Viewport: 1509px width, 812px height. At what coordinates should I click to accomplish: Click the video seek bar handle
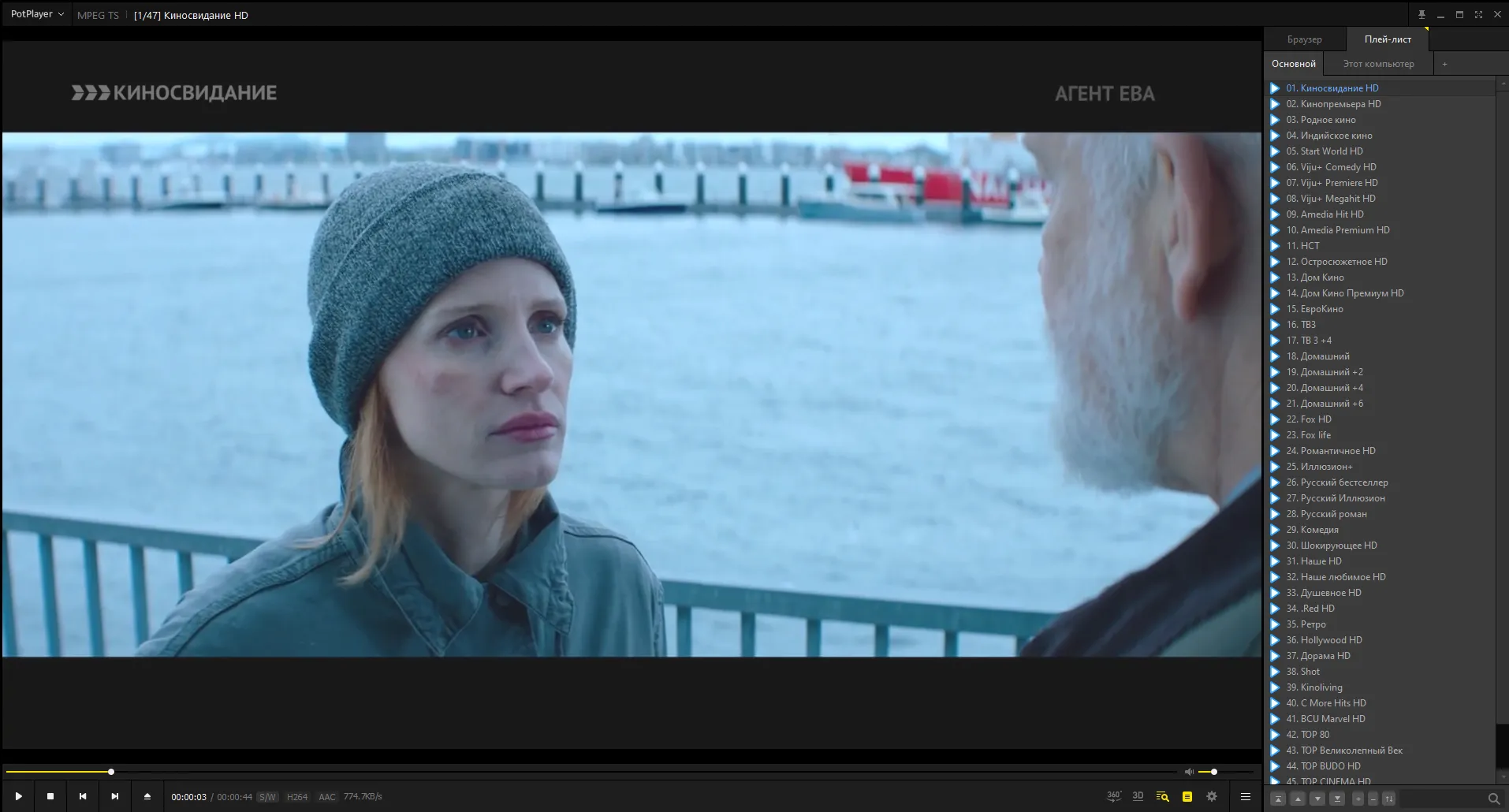click(111, 772)
